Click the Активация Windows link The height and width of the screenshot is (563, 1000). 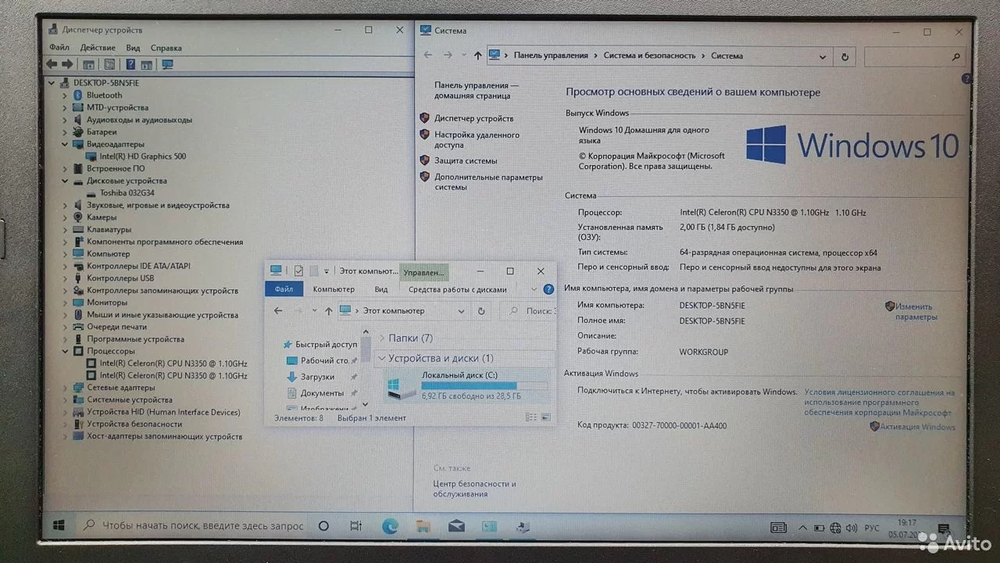[917, 427]
